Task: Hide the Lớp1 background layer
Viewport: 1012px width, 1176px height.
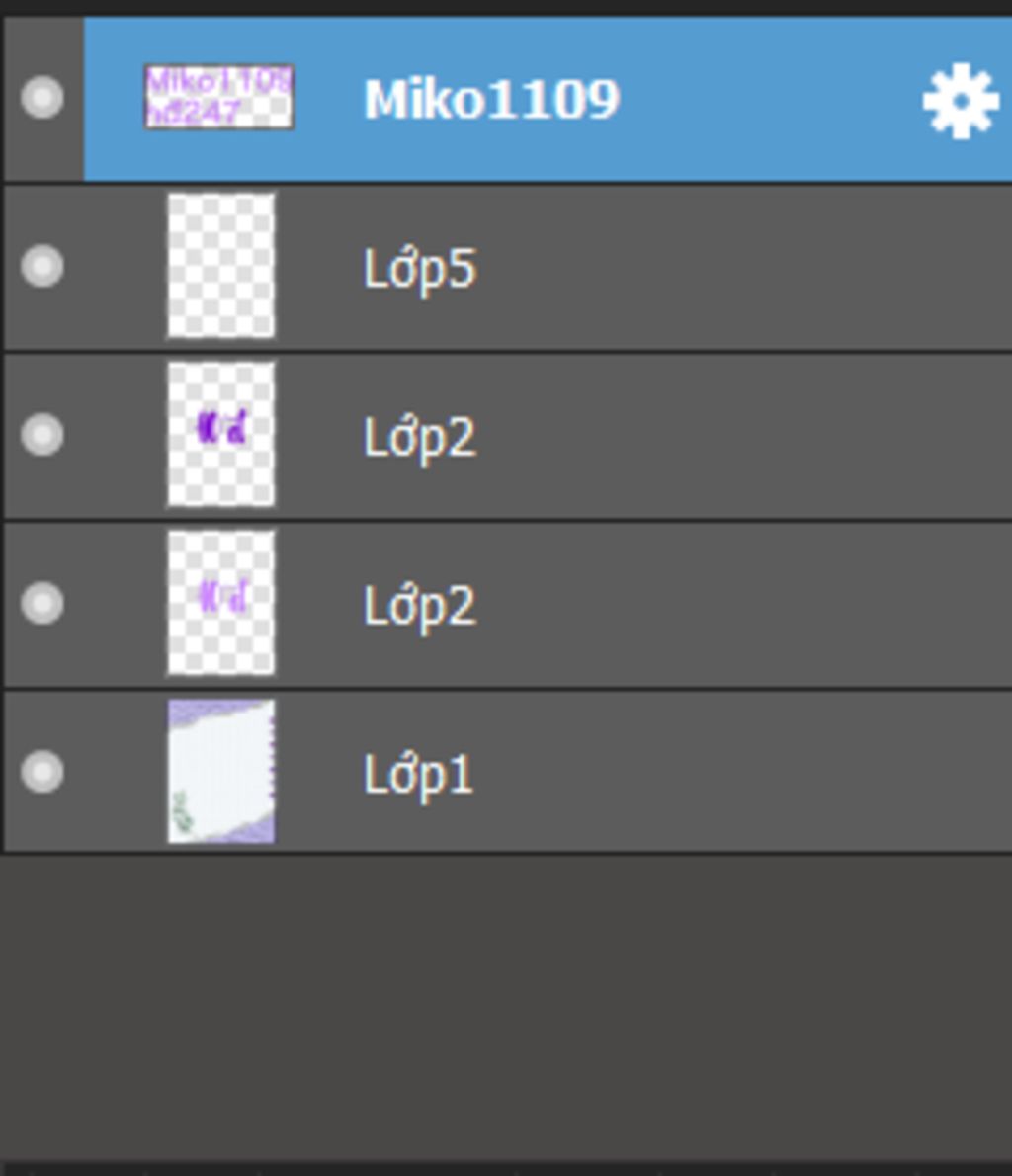Action: point(42,773)
